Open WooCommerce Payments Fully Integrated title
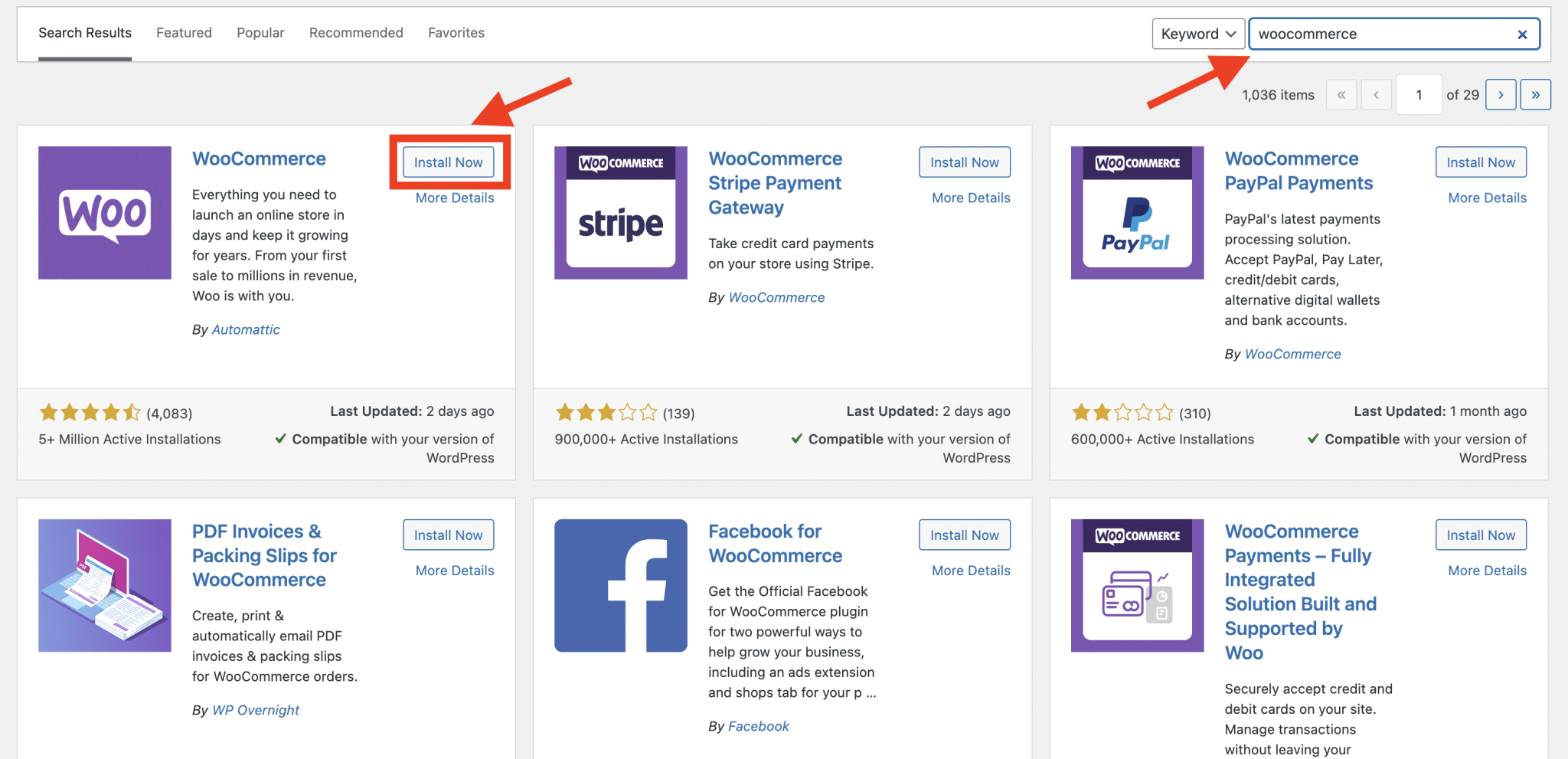Screen dimensions: 1568x759 [1300, 592]
